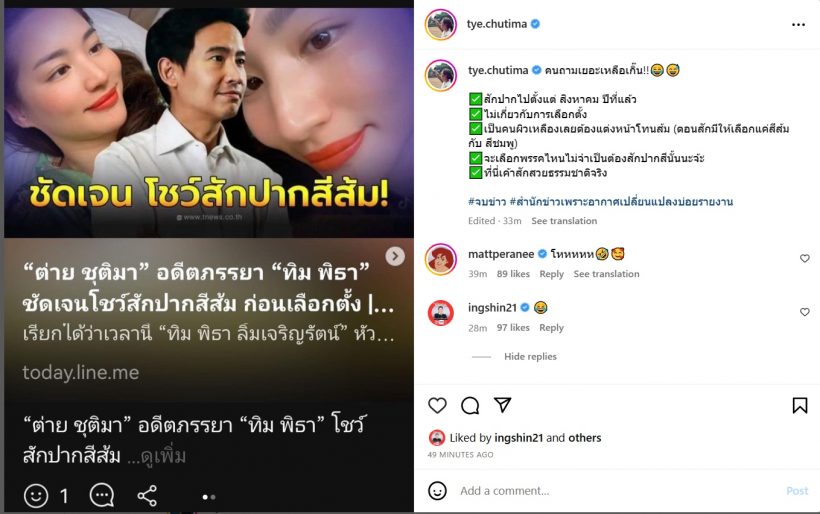This screenshot has height=514, width=820.
Task: Reply to ingshin21's comment
Action: pos(551,328)
